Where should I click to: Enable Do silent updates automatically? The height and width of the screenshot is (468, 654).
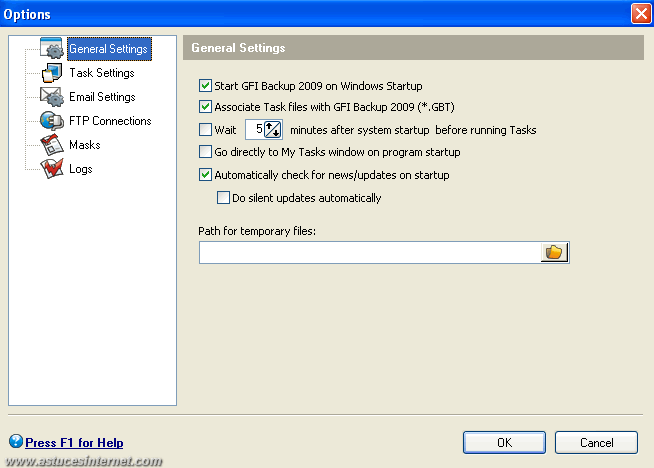(223, 198)
